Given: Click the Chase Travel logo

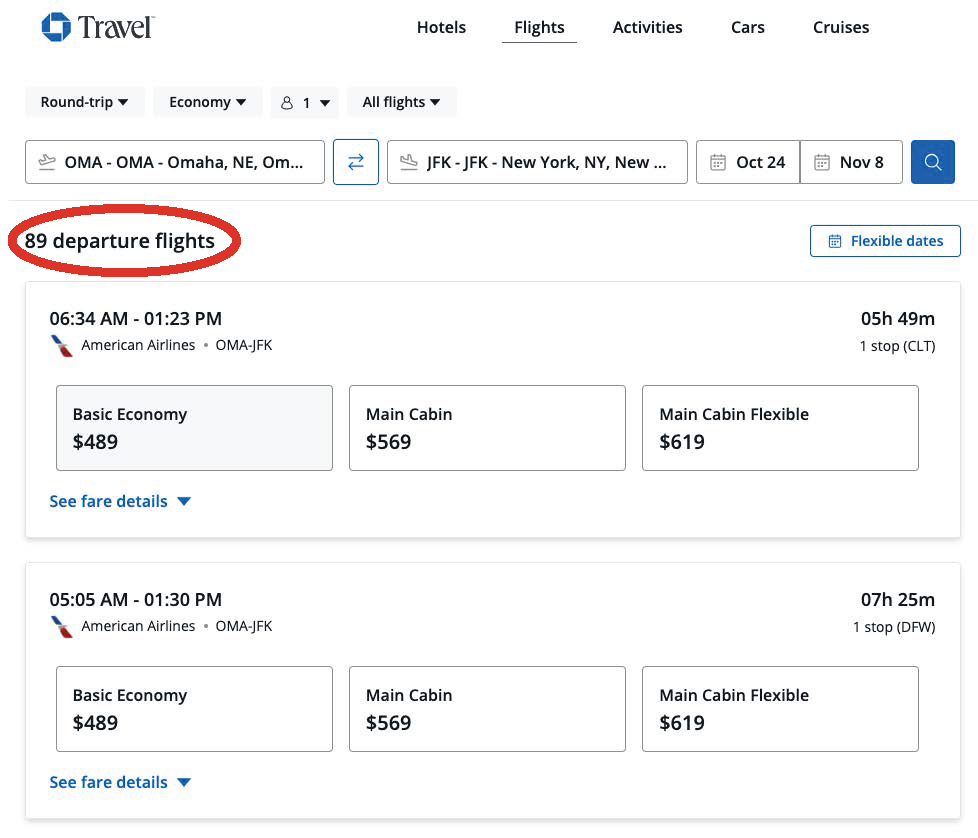Looking at the screenshot, I should (98, 27).
